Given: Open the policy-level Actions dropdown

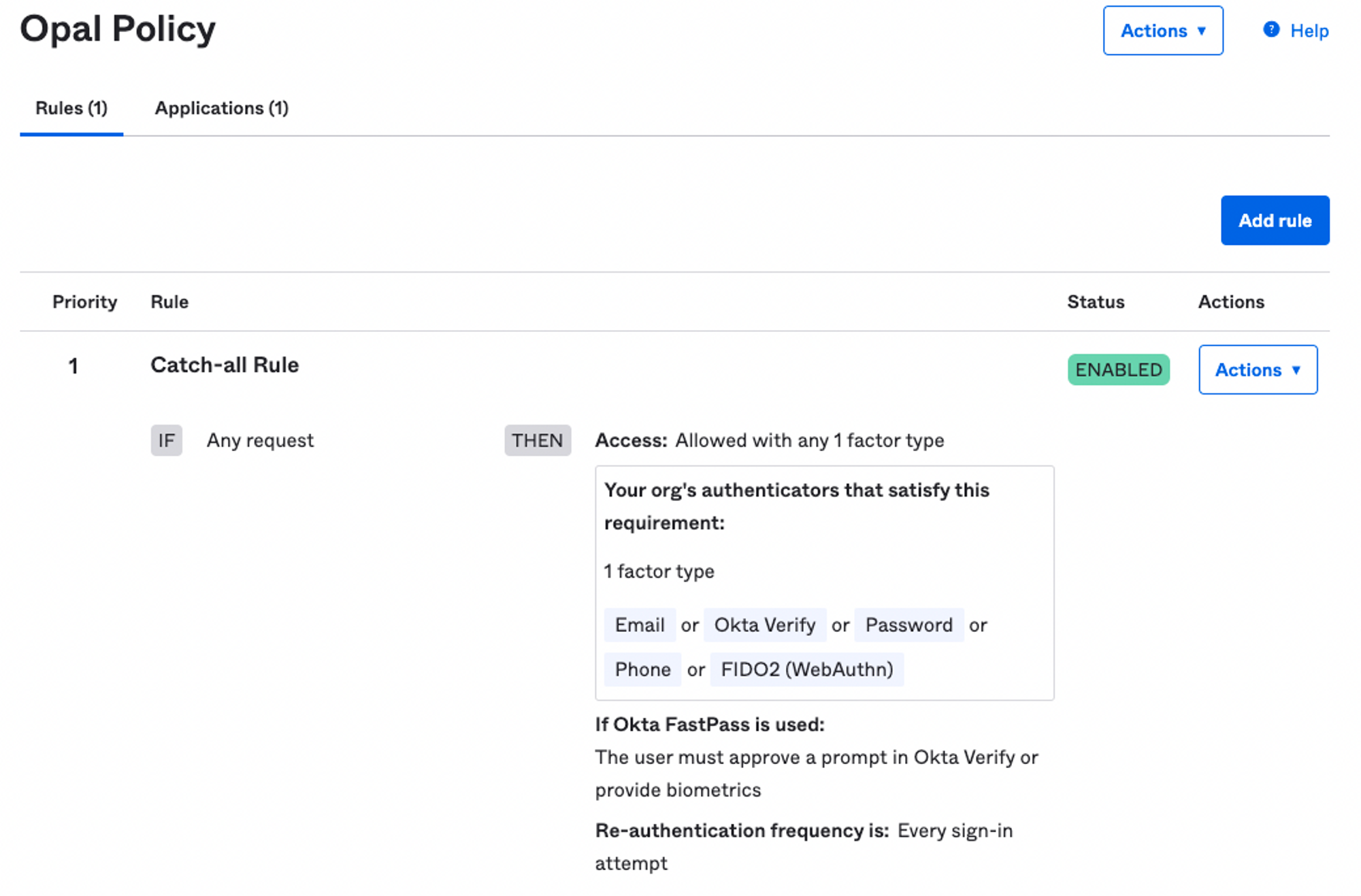Looking at the screenshot, I should (1162, 31).
